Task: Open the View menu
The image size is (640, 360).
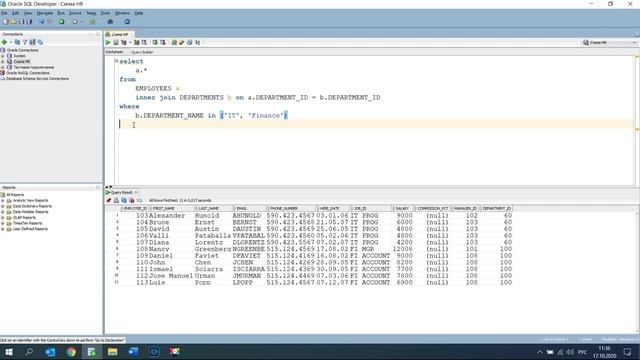Action: click(28, 13)
